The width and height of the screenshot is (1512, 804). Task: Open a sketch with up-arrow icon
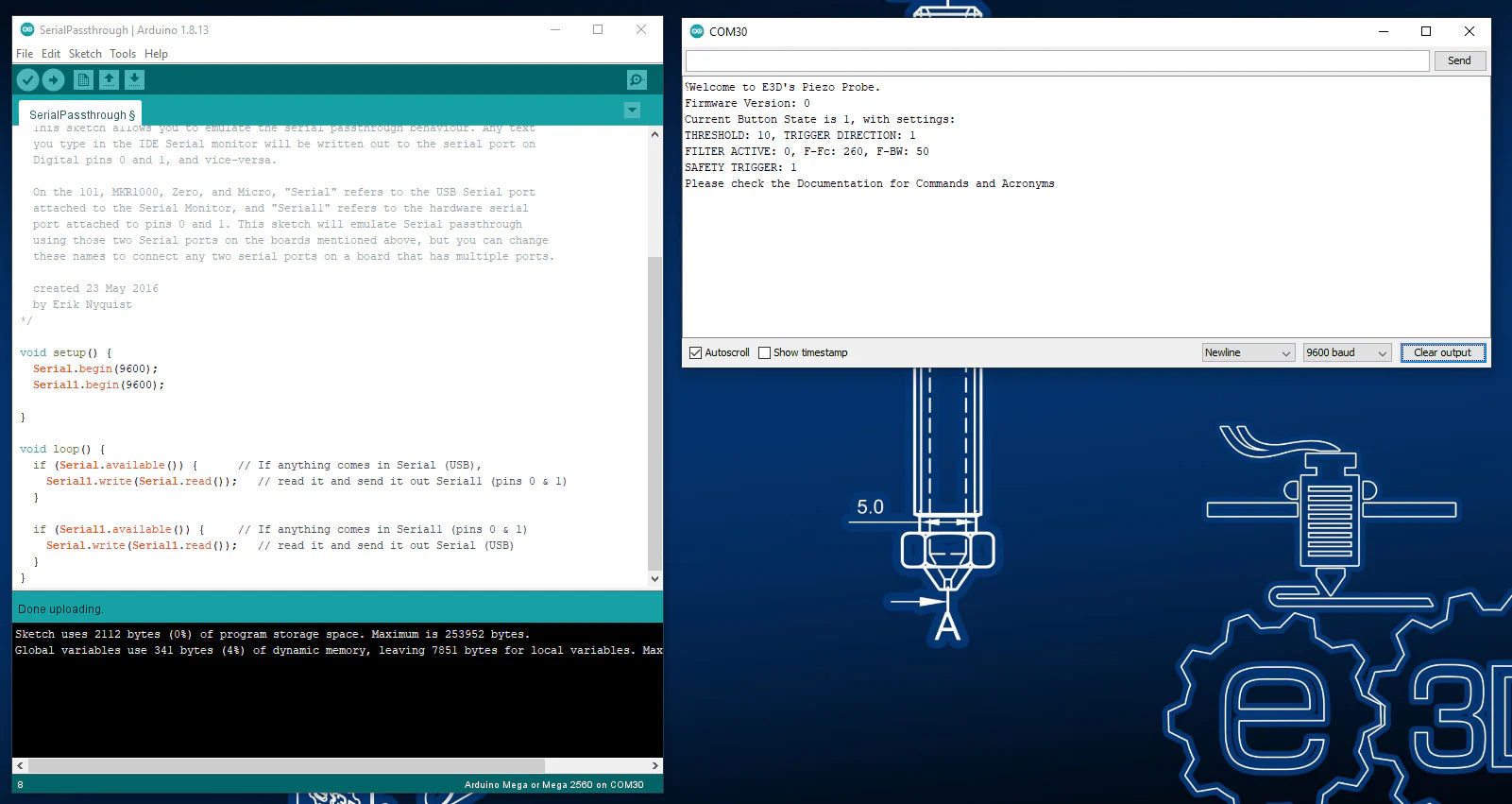click(109, 80)
